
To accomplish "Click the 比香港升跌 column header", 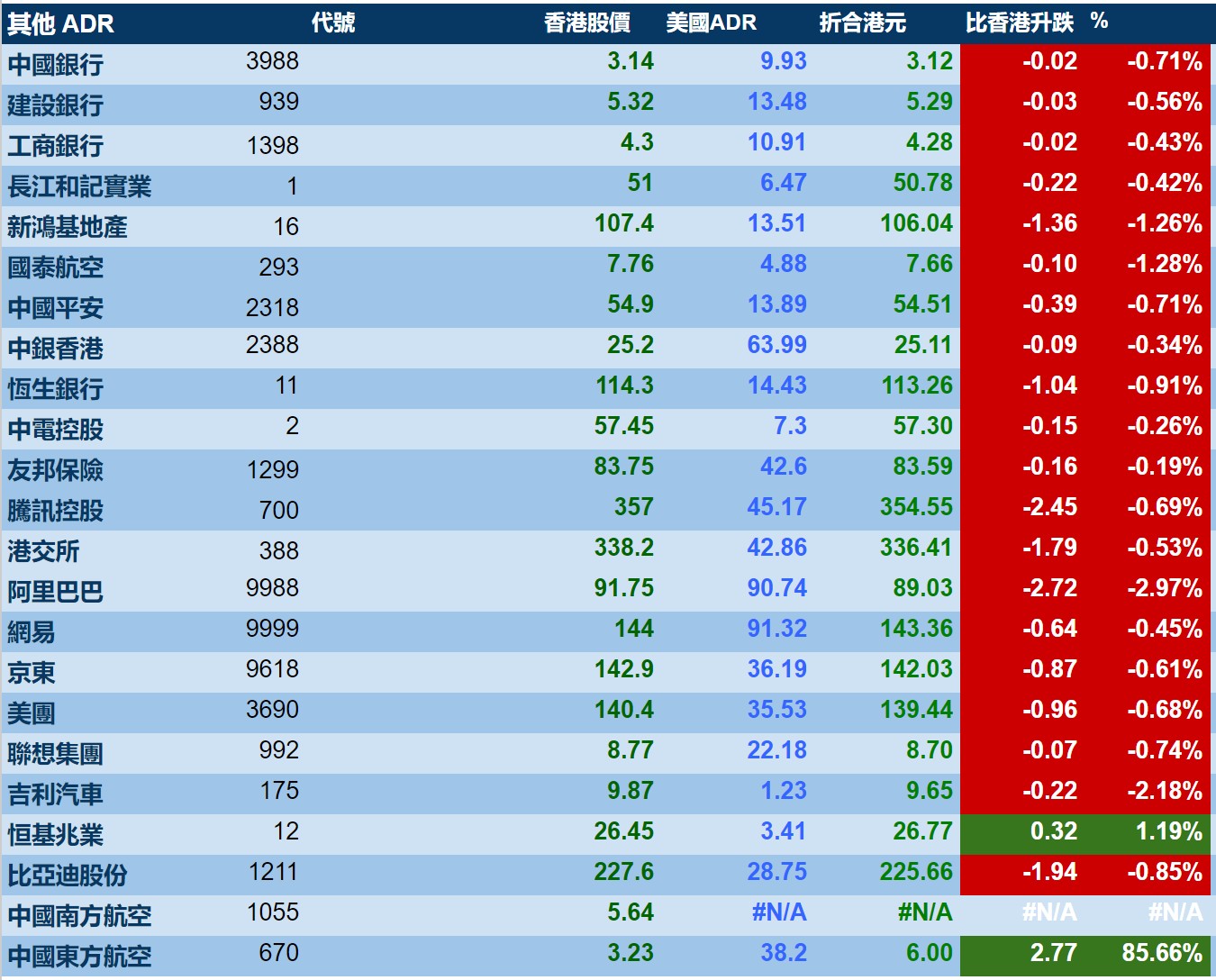I will [x=1020, y=23].
